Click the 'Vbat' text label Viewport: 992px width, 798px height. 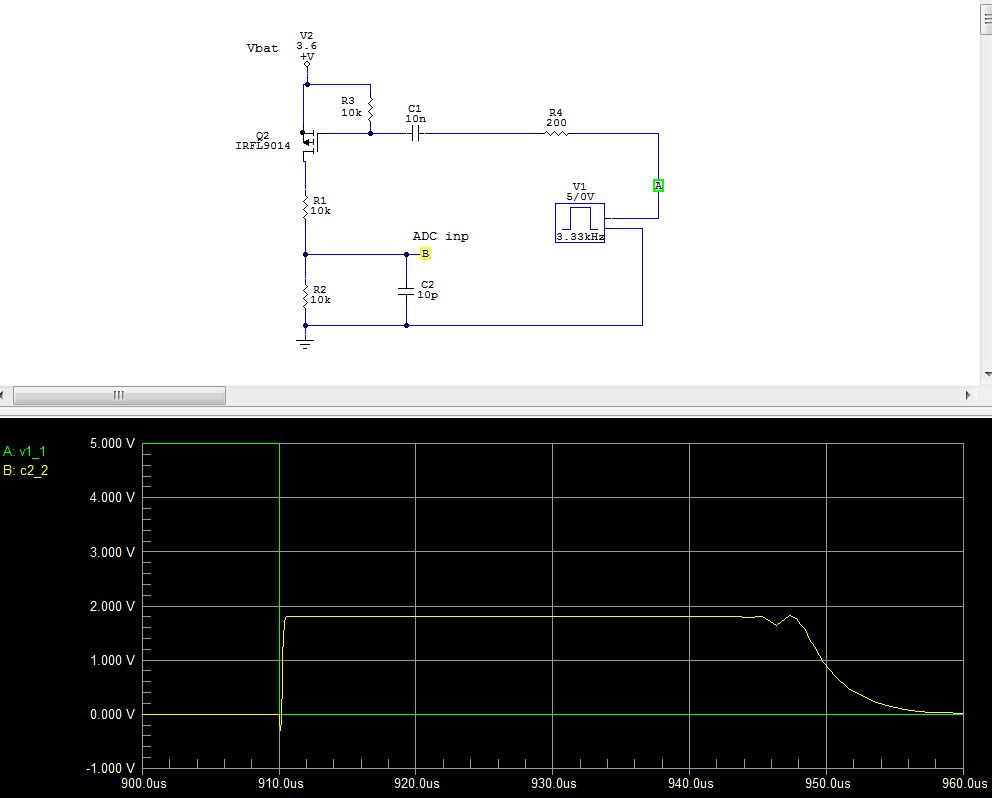tap(262, 48)
